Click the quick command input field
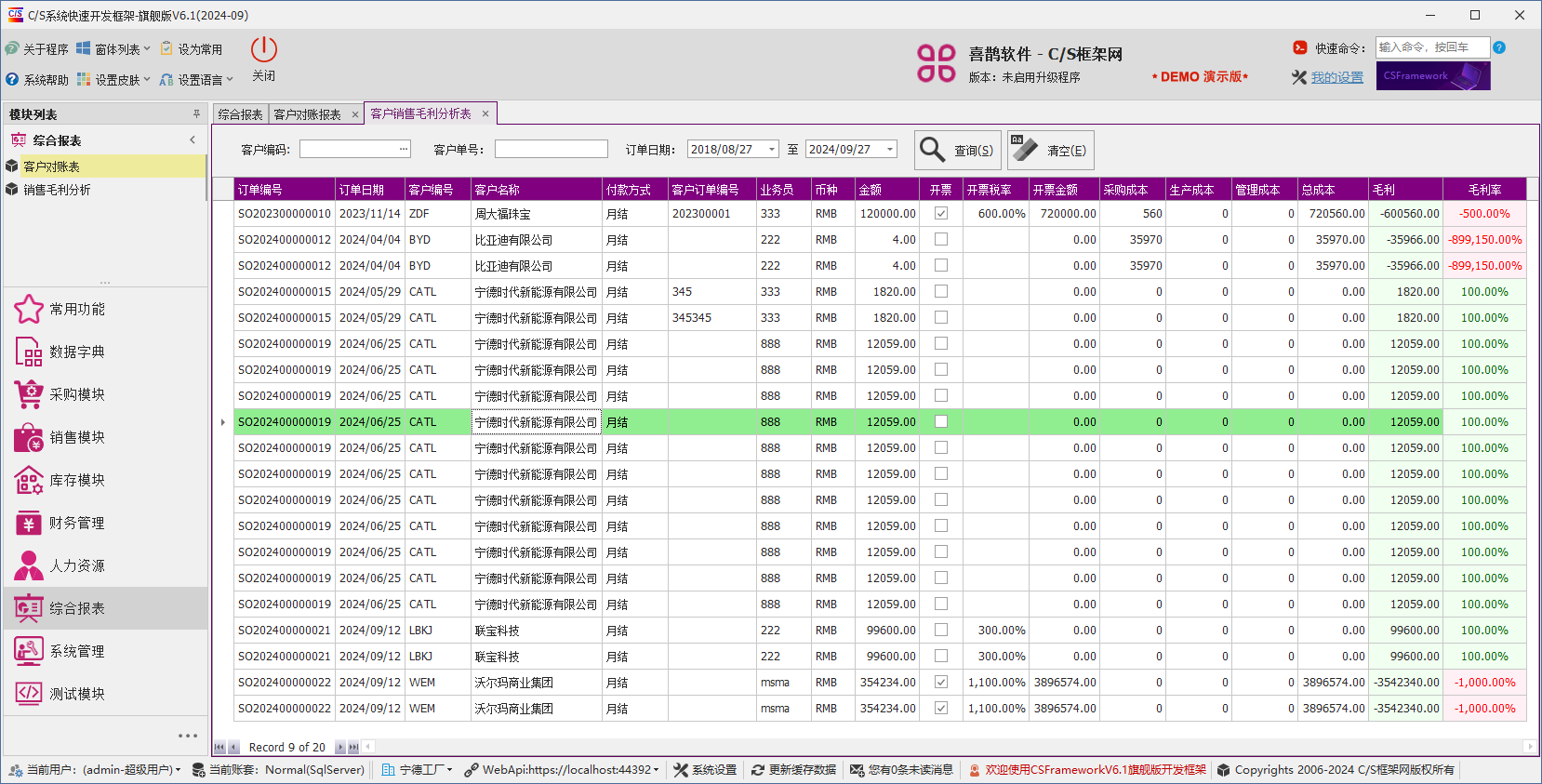1542x784 pixels. pos(1432,47)
